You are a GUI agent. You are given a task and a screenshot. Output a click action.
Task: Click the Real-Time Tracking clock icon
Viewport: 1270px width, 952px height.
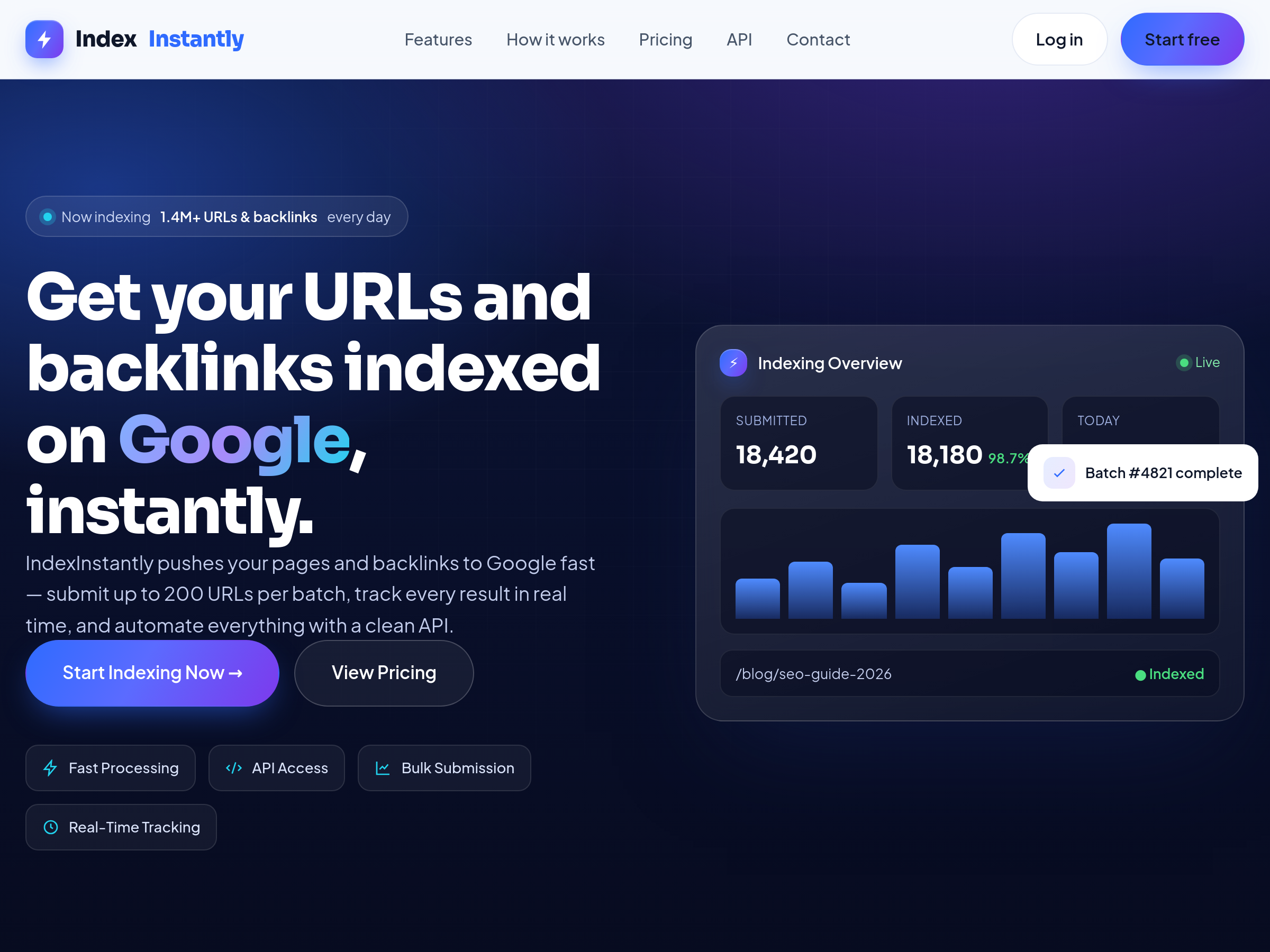51,827
